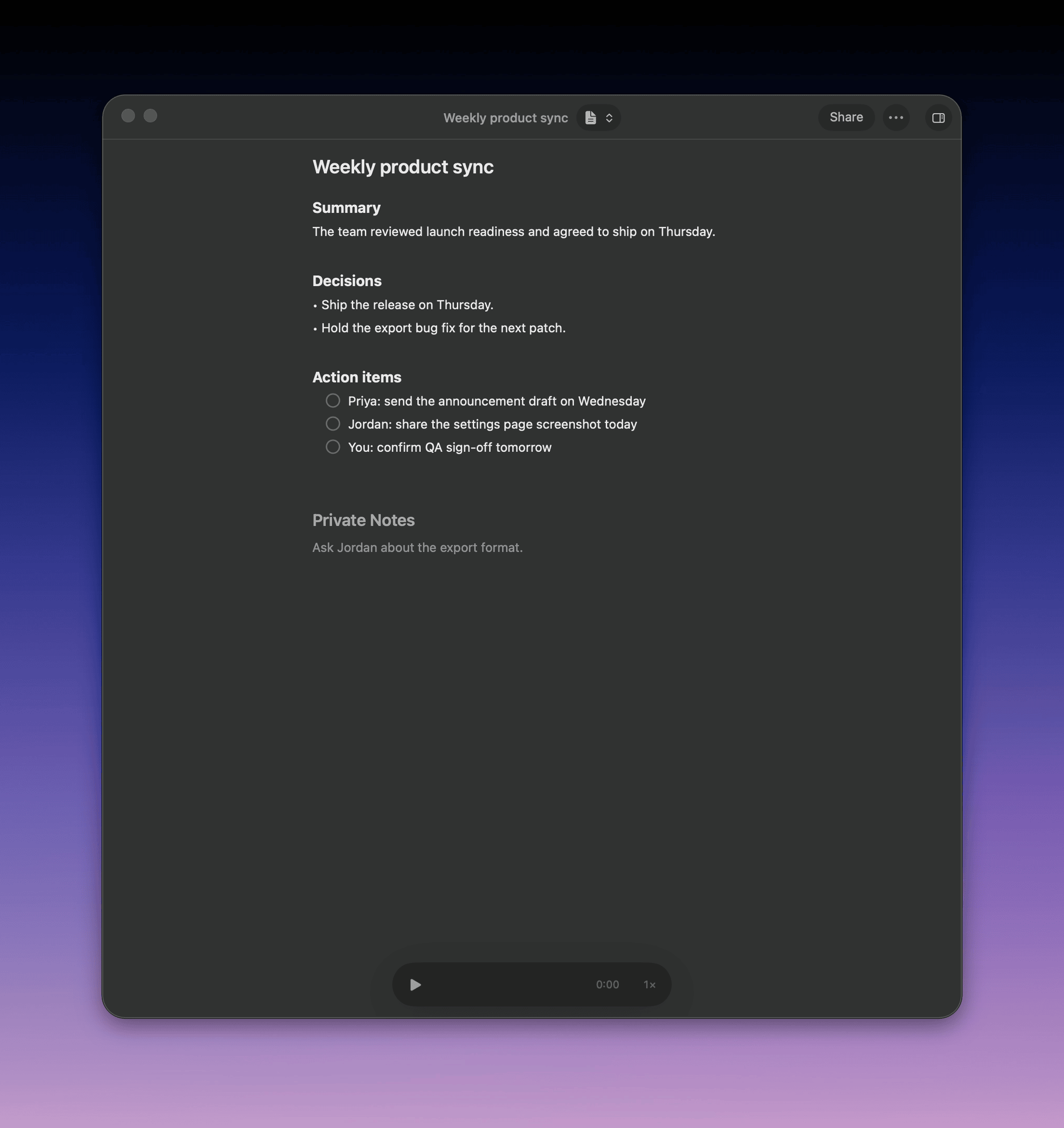This screenshot has height=1128, width=1064.
Task: Click the 'Hold the export bug fix' bullet
Action: pos(443,328)
